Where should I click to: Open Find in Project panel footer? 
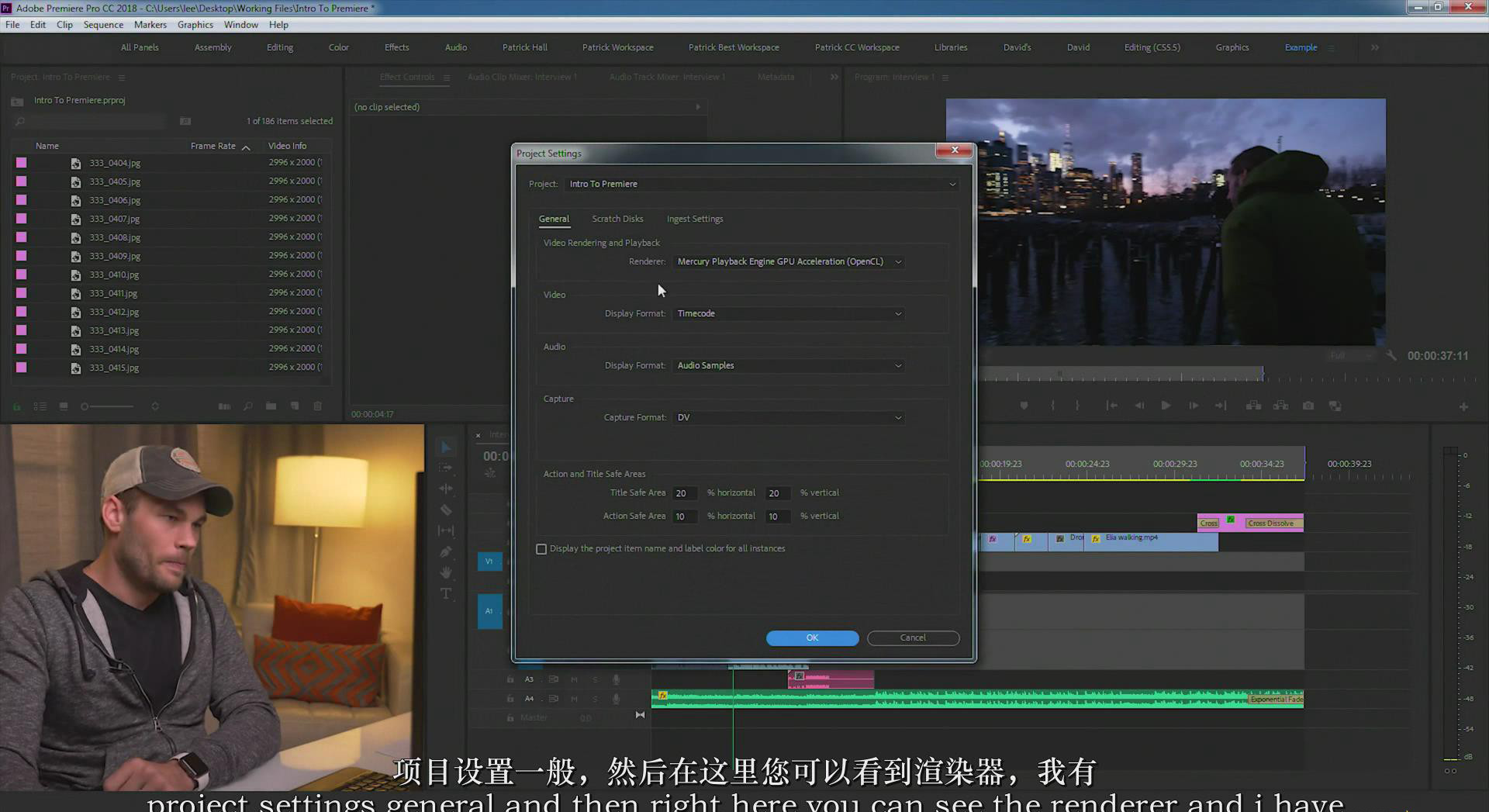click(248, 406)
